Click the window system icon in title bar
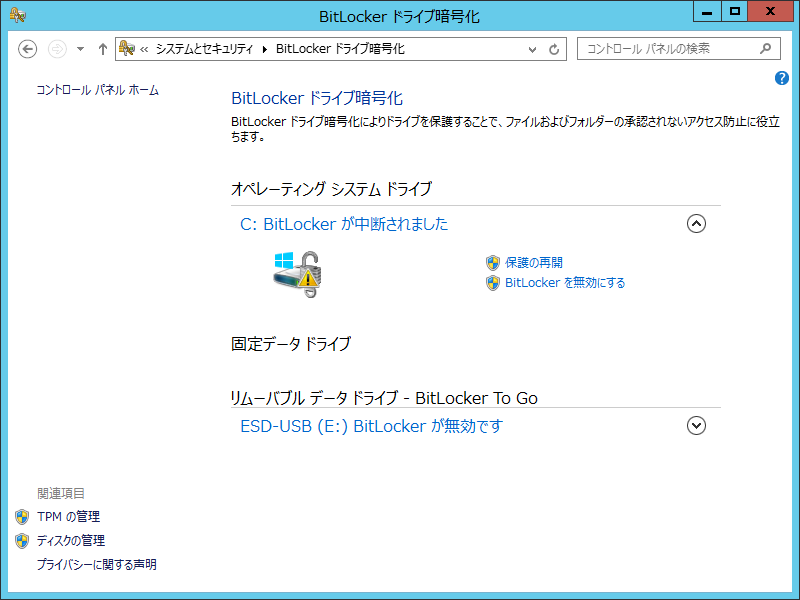This screenshot has height=600, width=800. coord(18,15)
